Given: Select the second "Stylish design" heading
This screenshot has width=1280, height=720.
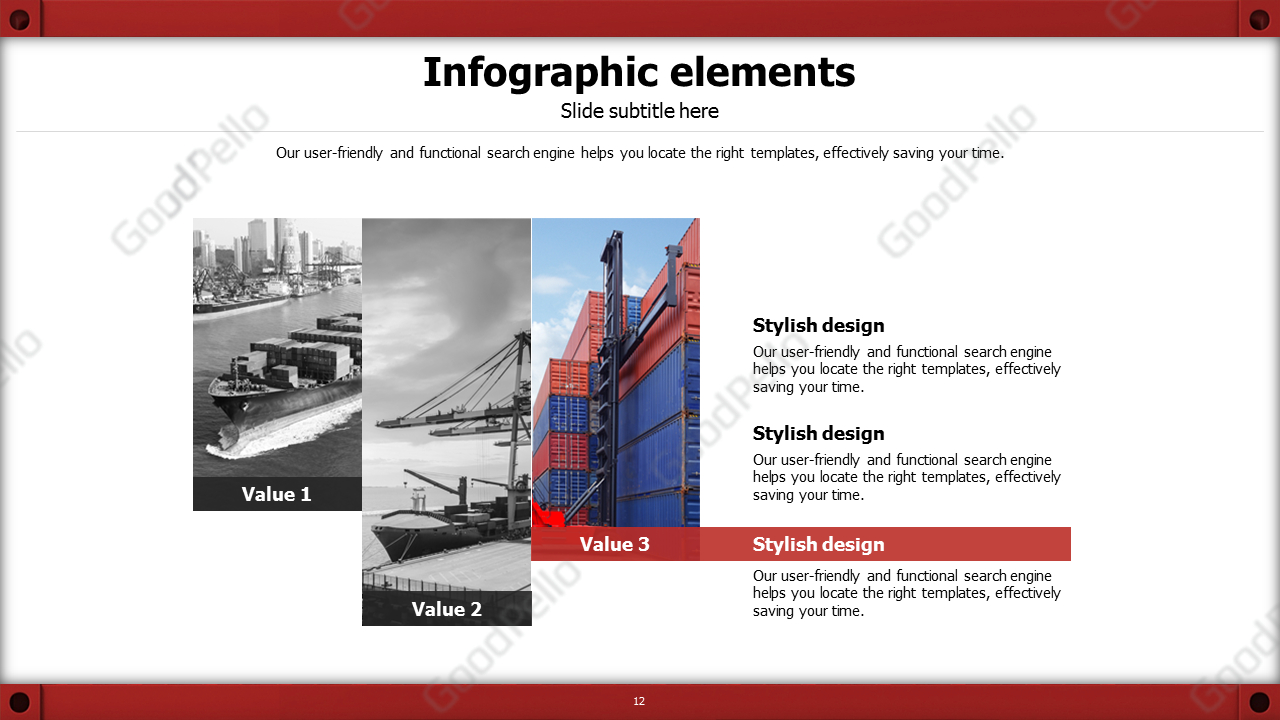Looking at the screenshot, I should click(x=818, y=433).
